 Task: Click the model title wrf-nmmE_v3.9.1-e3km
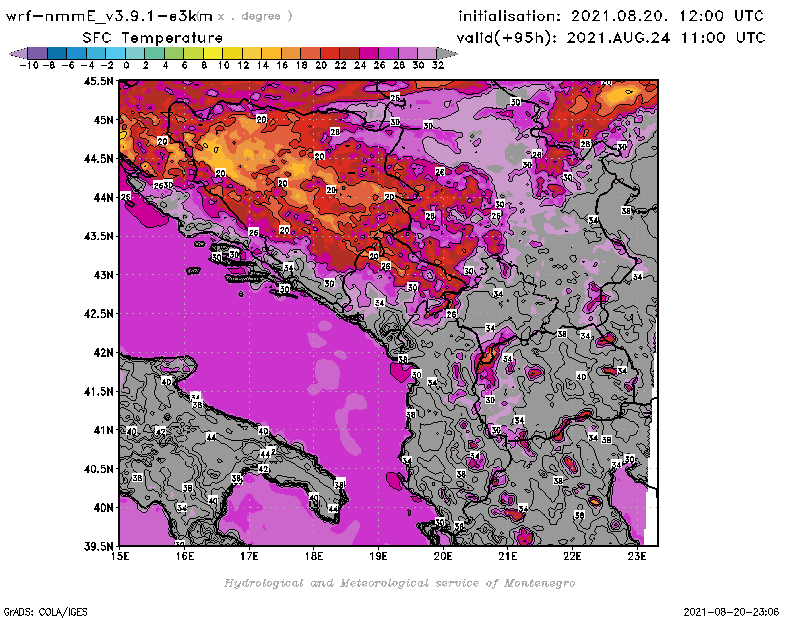click(x=109, y=16)
